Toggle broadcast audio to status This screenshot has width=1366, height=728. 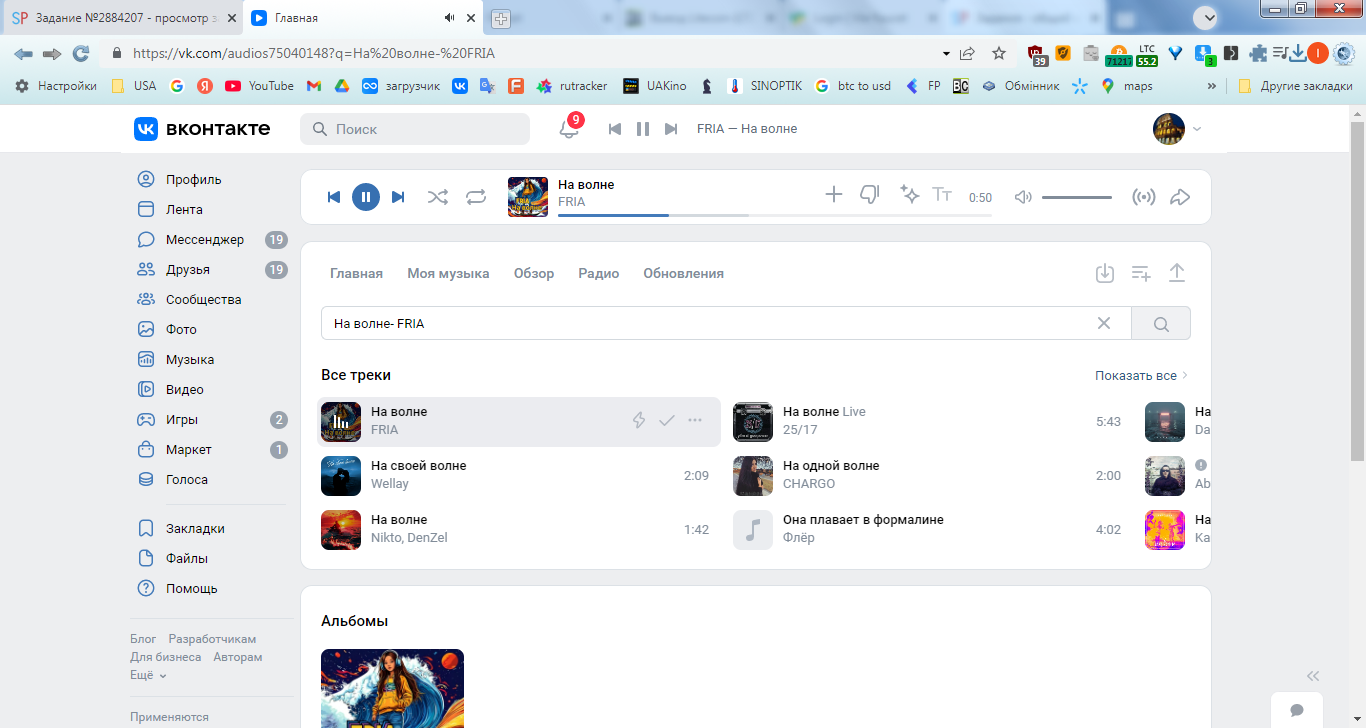pyautogui.click(x=1143, y=197)
